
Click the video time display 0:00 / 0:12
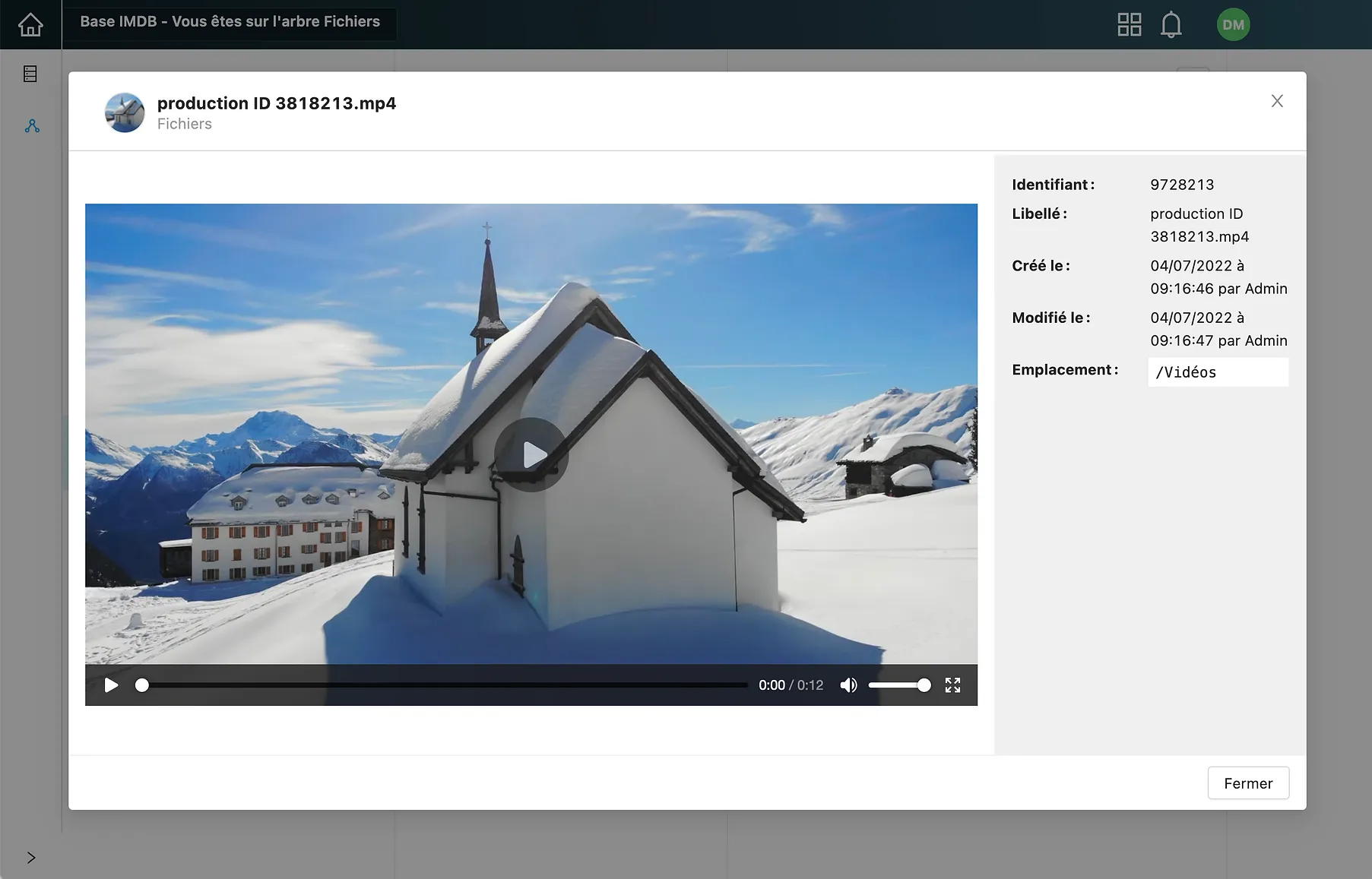coord(791,685)
